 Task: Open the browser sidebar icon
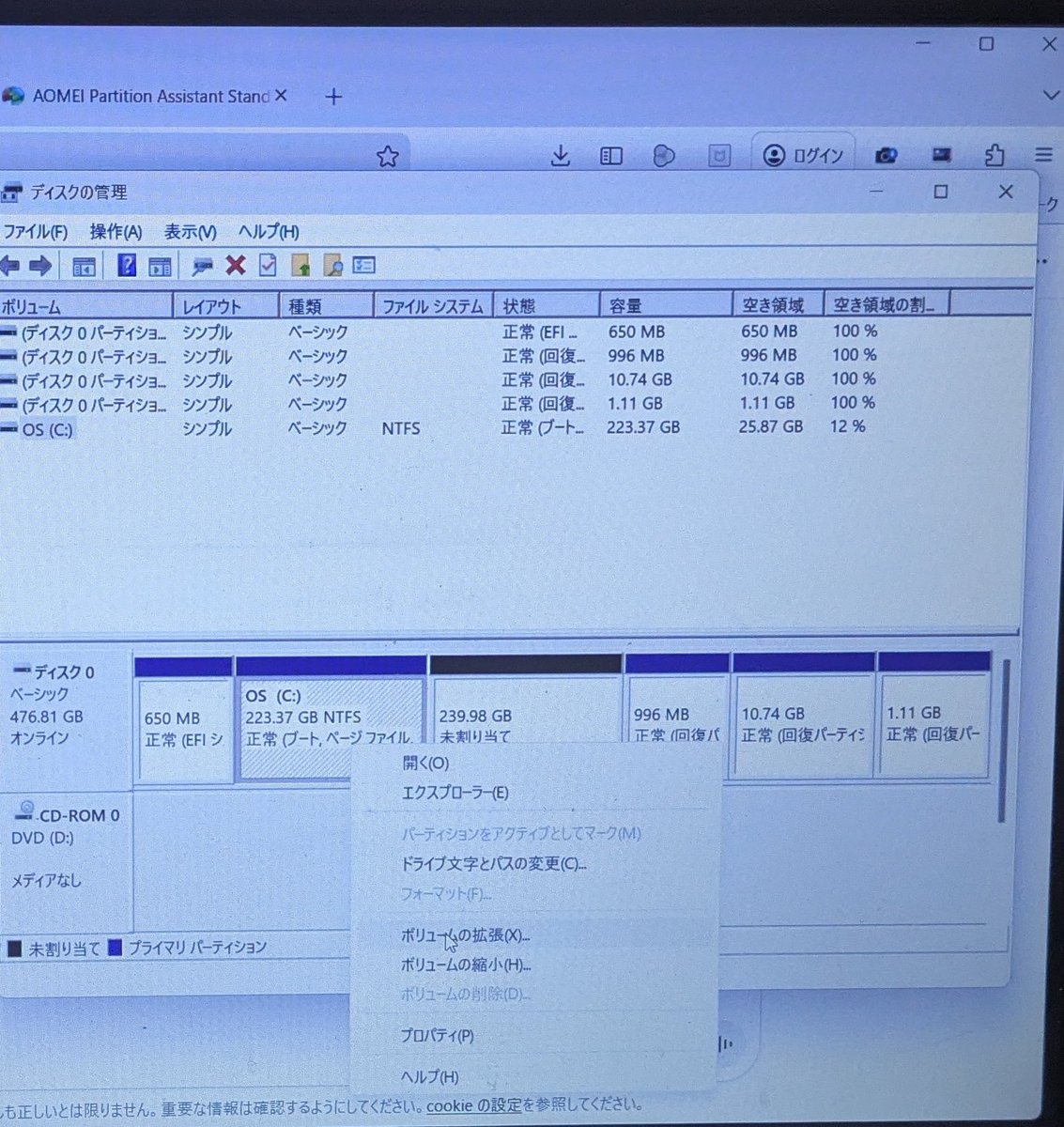click(x=611, y=156)
